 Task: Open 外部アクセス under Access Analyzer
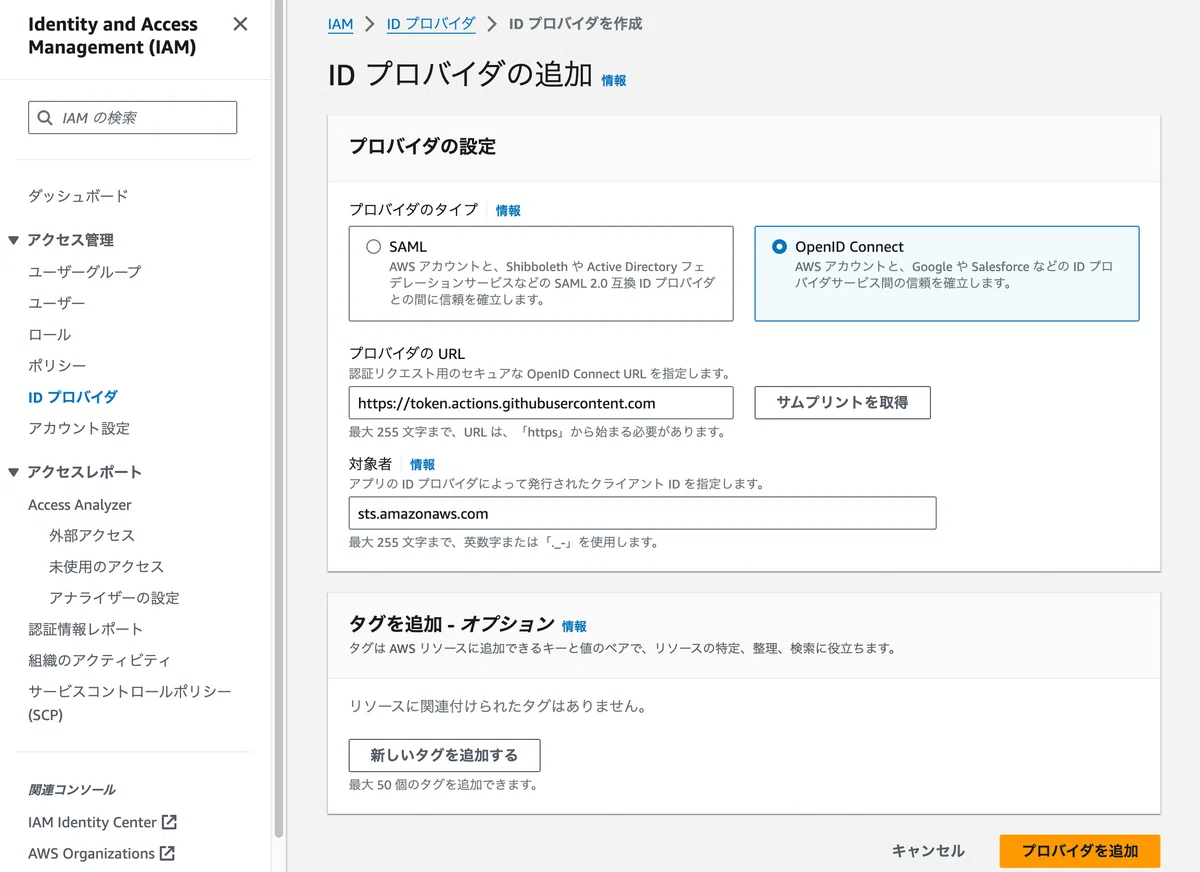(92, 536)
